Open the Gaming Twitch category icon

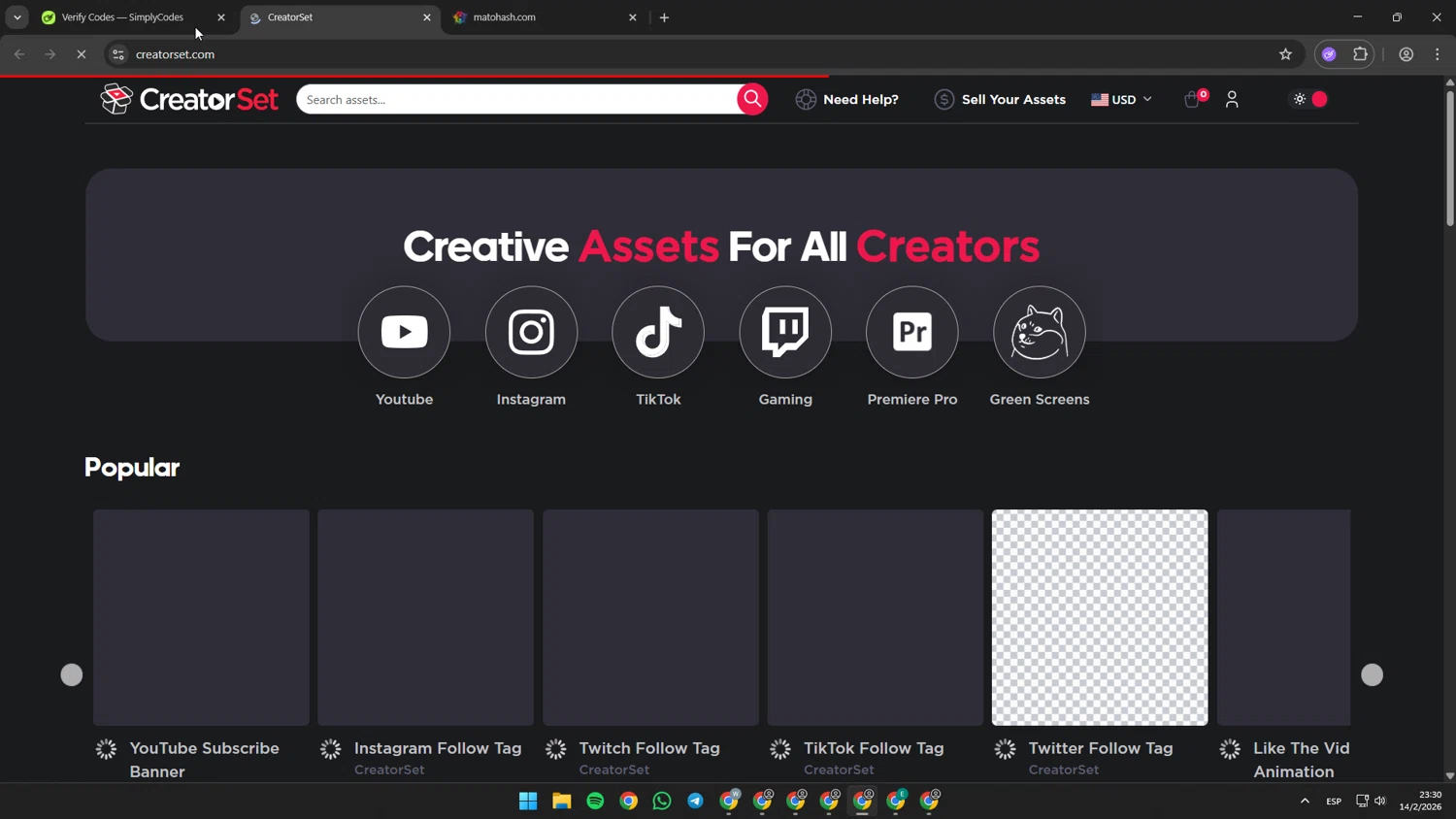[x=785, y=332]
